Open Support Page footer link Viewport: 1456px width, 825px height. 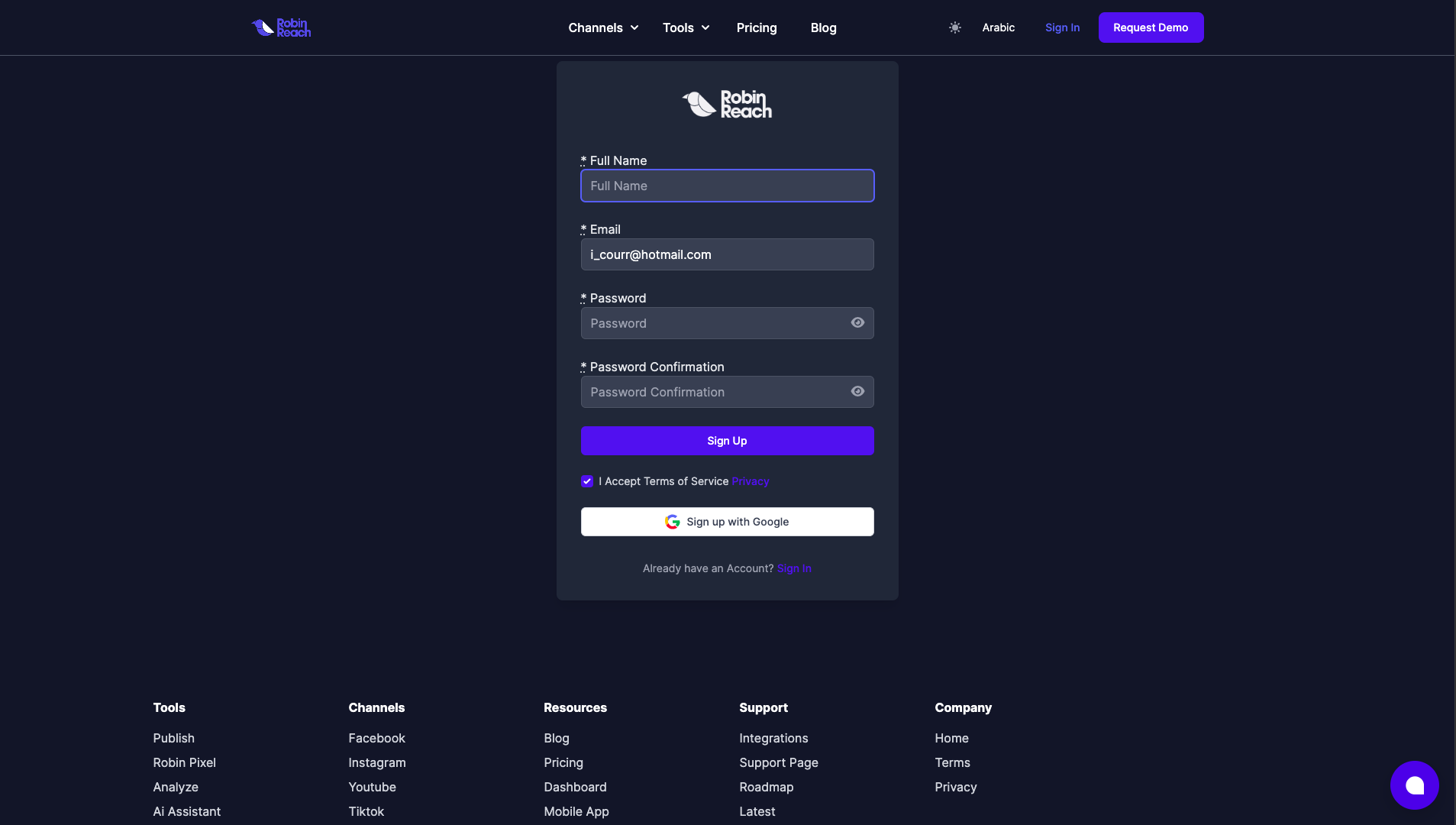[x=779, y=762]
